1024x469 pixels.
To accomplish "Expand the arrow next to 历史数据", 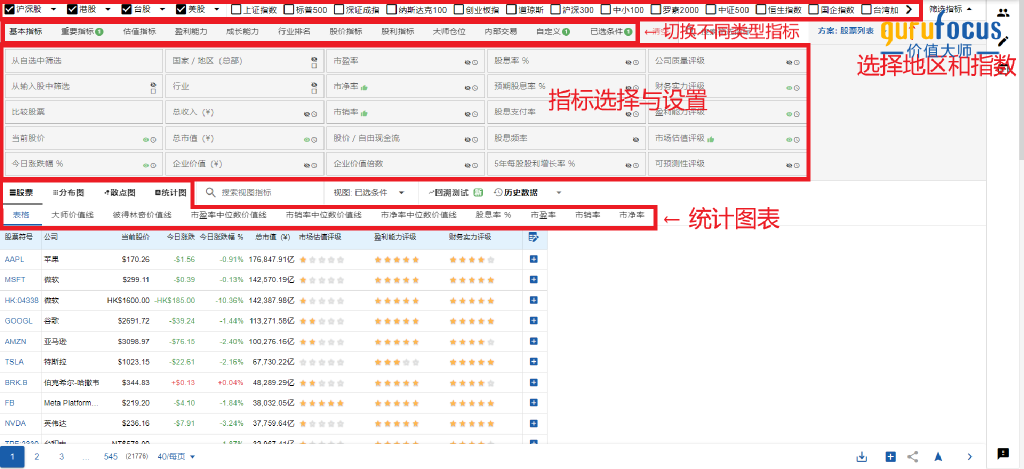I will (x=558, y=193).
